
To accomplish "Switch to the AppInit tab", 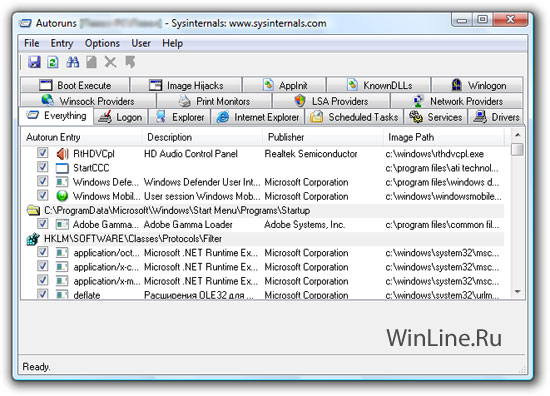I will (284, 85).
